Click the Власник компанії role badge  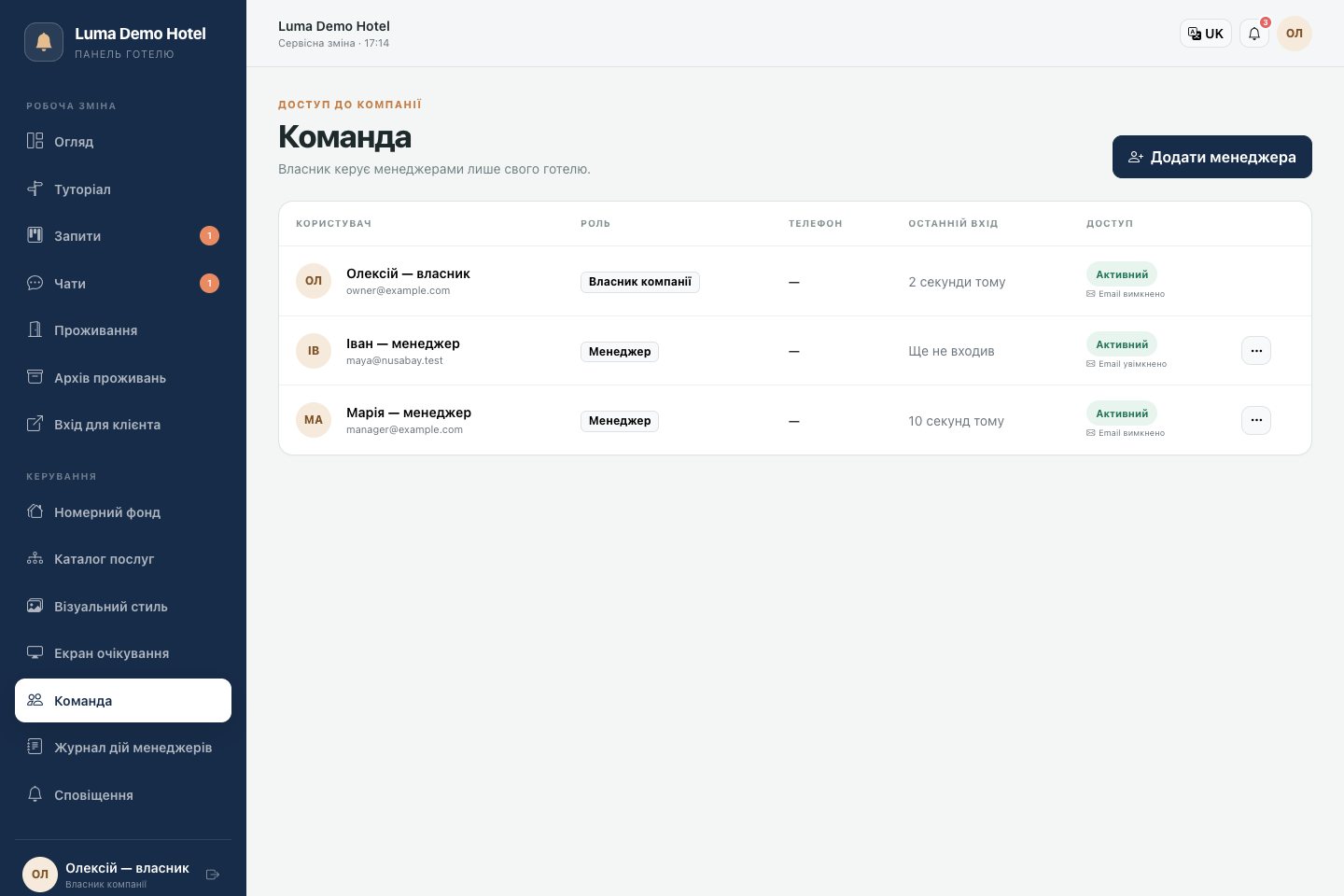[x=640, y=282]
